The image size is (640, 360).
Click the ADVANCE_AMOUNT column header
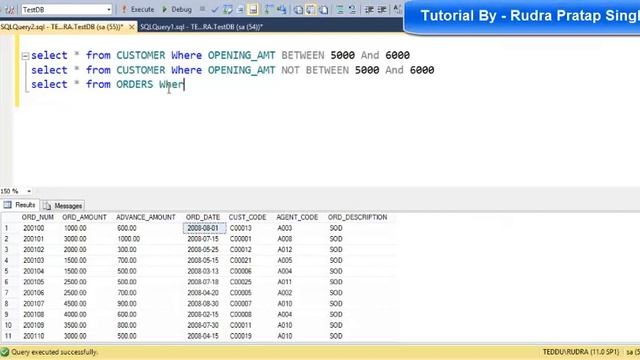146,217
